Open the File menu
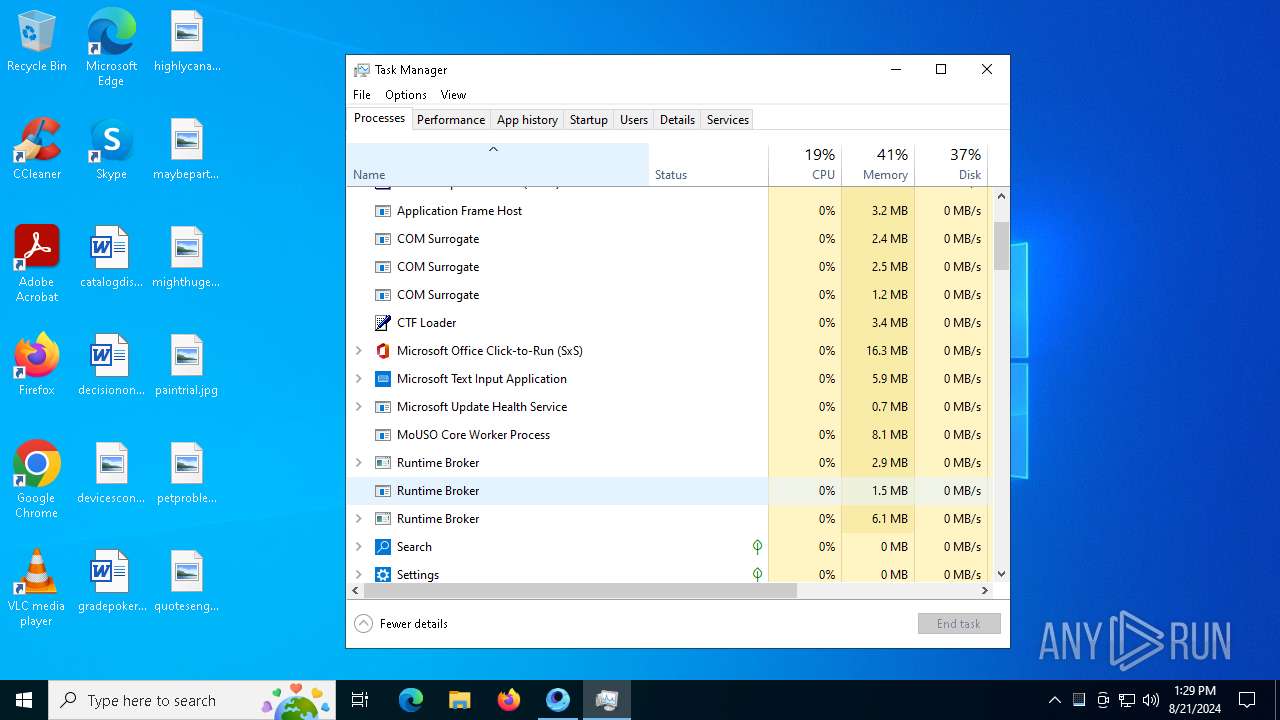The image size is (1280, 720). (x=362, y=95)
